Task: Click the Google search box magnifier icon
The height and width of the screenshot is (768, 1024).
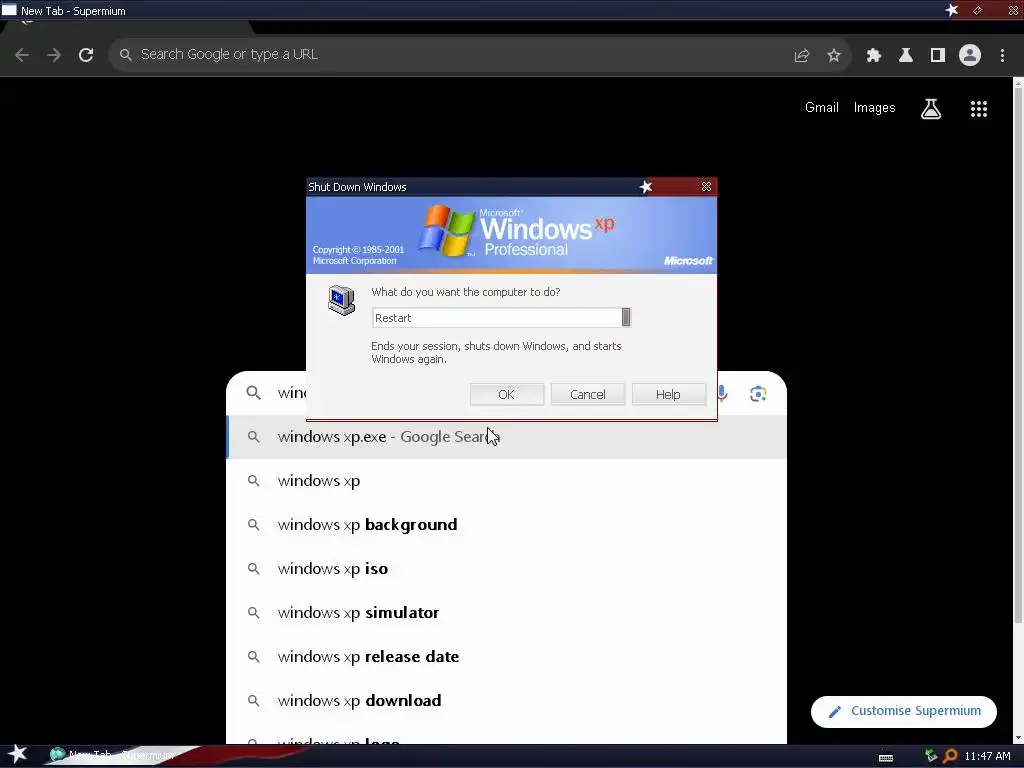Action: click(253, 392)
